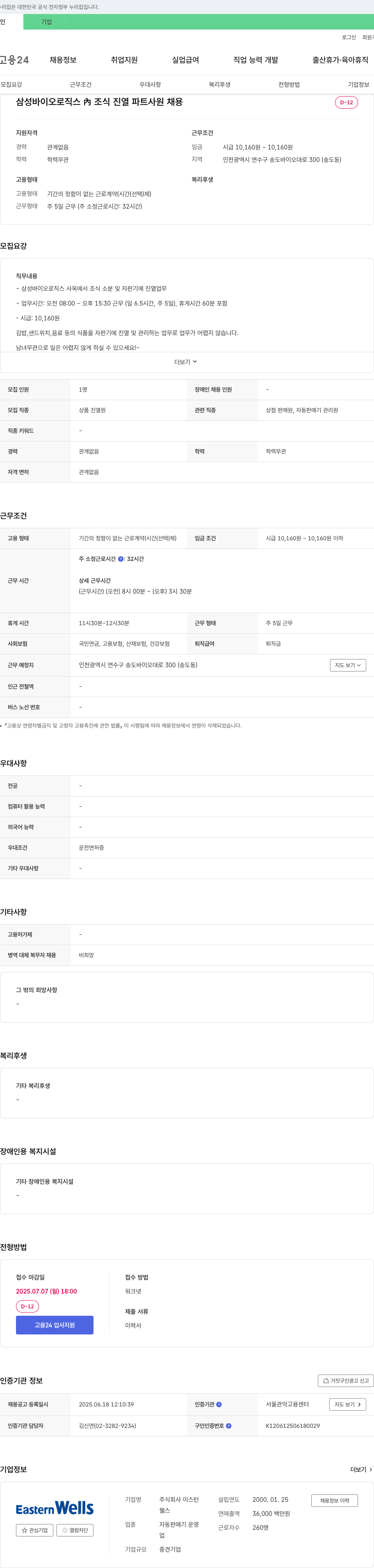
Task: Click the 중견기업 company size value
Action: (170, 1549)
